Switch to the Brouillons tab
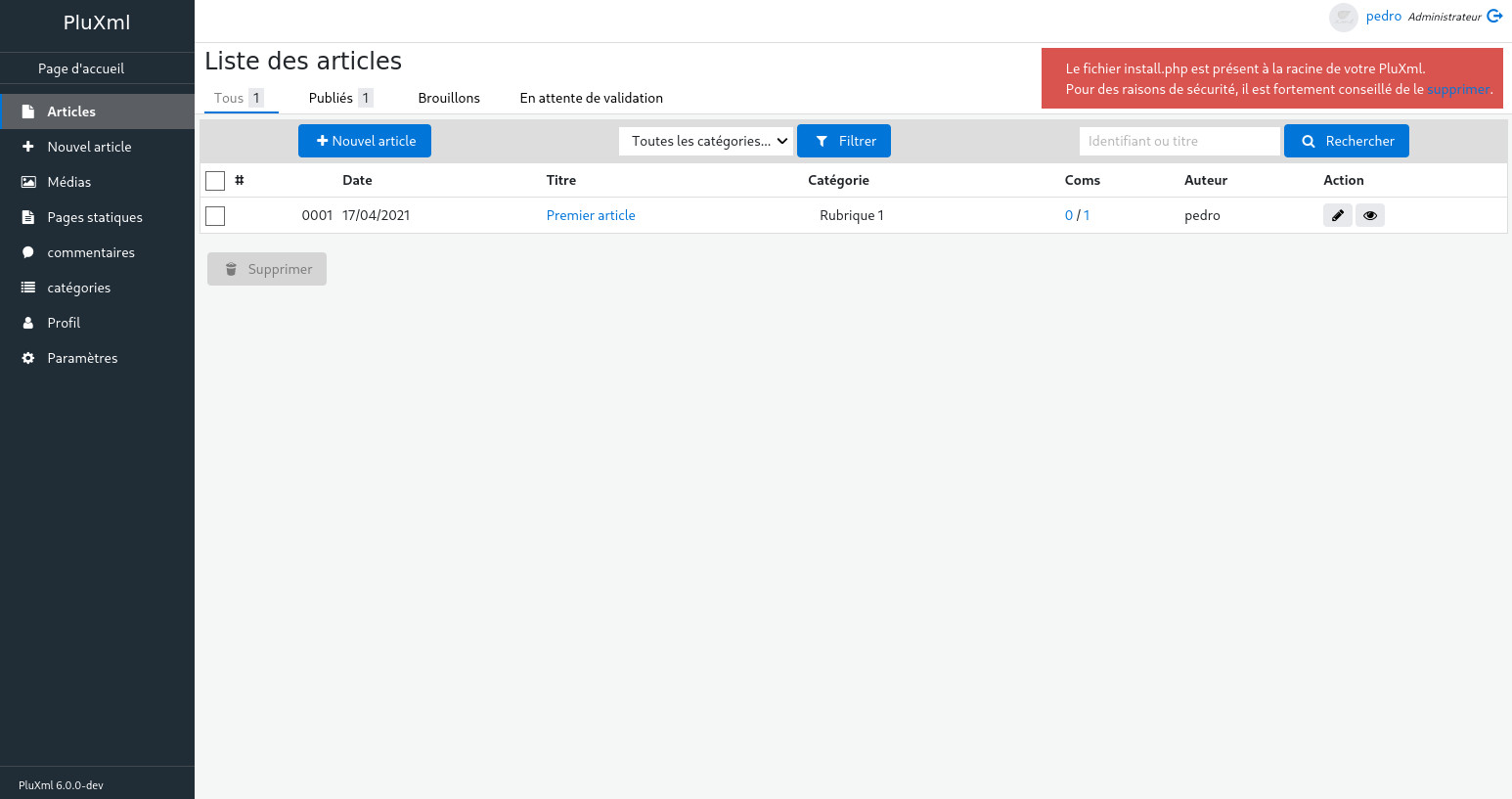Screen dimensions: 1512x799 pyautogui.click(x=449, y=98)
